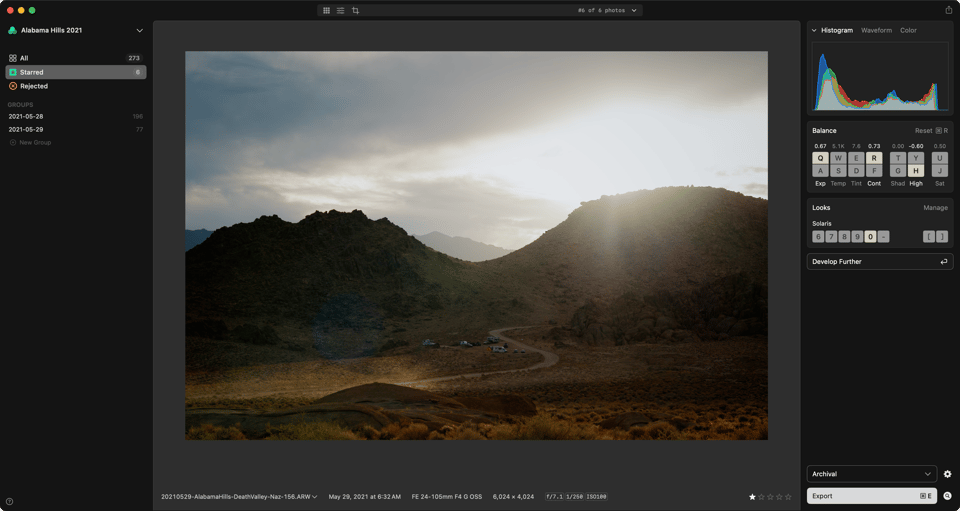This screenshot has height=511, width=960.
Task: Switch to the Histogram tab
Action: pyautogui.click(x=837, y=30)
